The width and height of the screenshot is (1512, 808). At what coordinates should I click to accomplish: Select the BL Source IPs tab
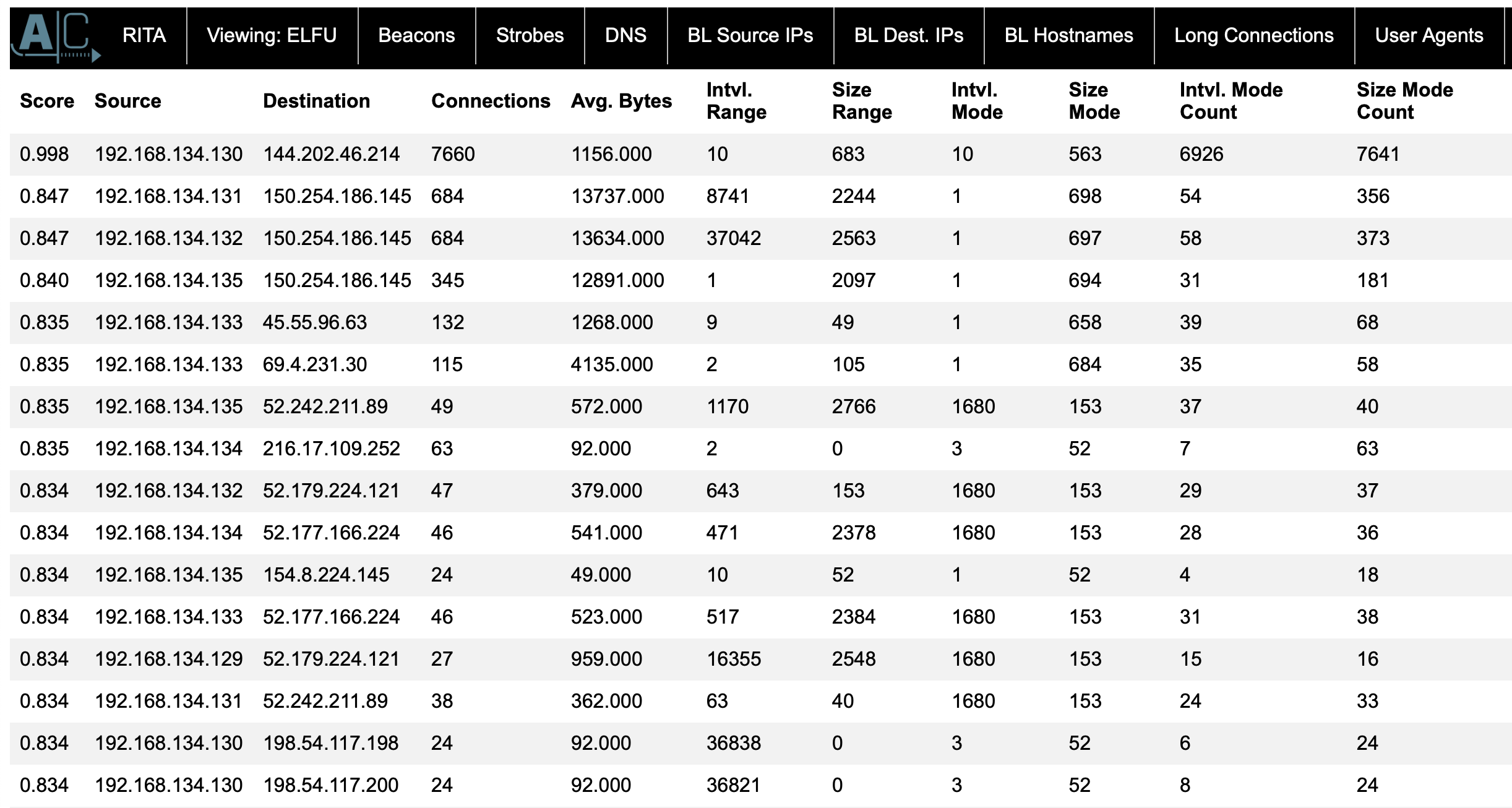click(x=750, y=36)
